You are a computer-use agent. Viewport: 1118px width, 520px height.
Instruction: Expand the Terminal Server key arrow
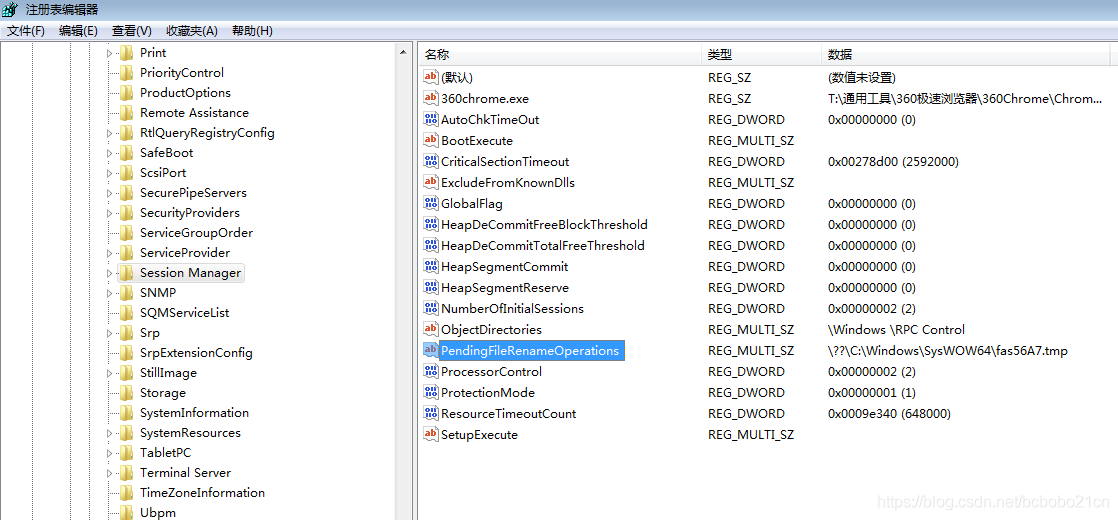(x=109, y=472)
